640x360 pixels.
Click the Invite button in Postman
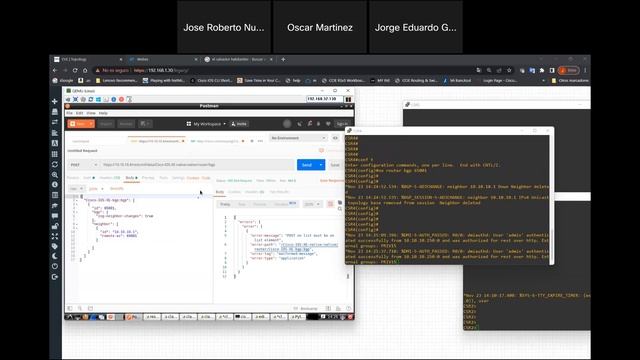(239, 124)
